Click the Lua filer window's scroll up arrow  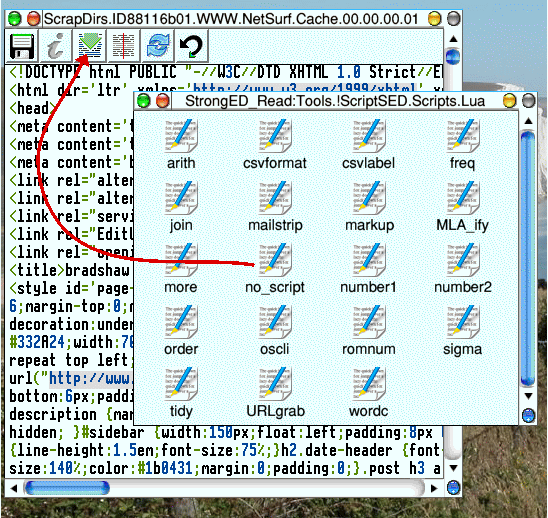[528, 121]
